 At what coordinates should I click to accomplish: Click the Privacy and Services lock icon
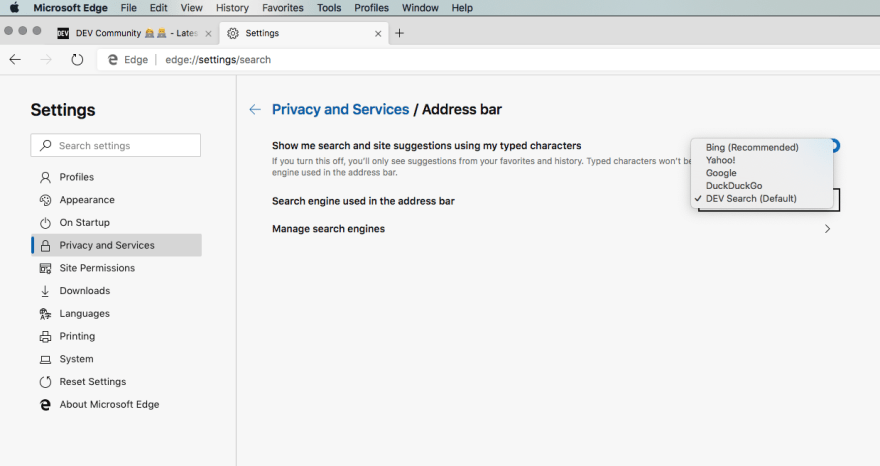pos(45,245)
